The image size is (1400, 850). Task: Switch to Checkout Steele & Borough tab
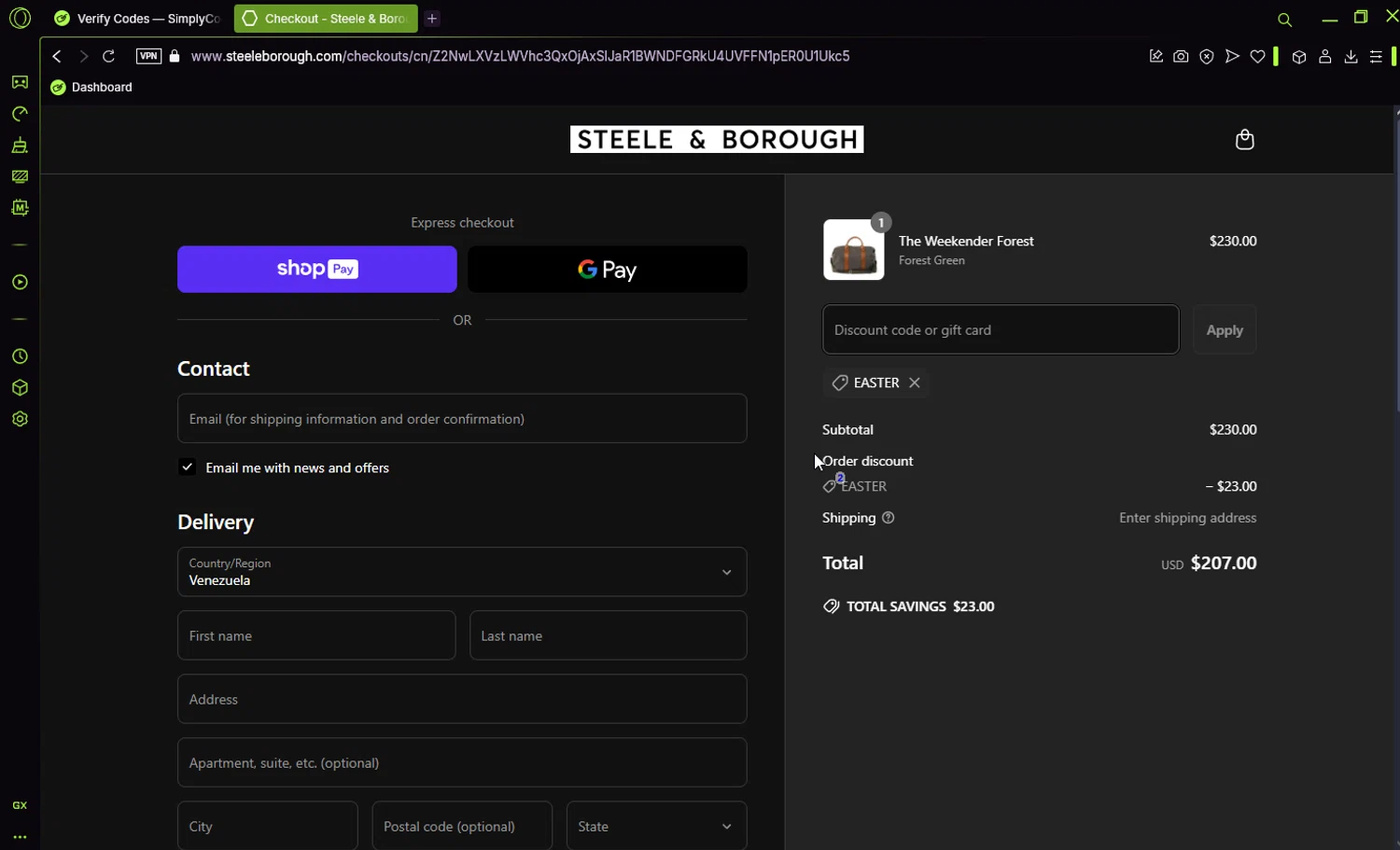tap(326, 19)
